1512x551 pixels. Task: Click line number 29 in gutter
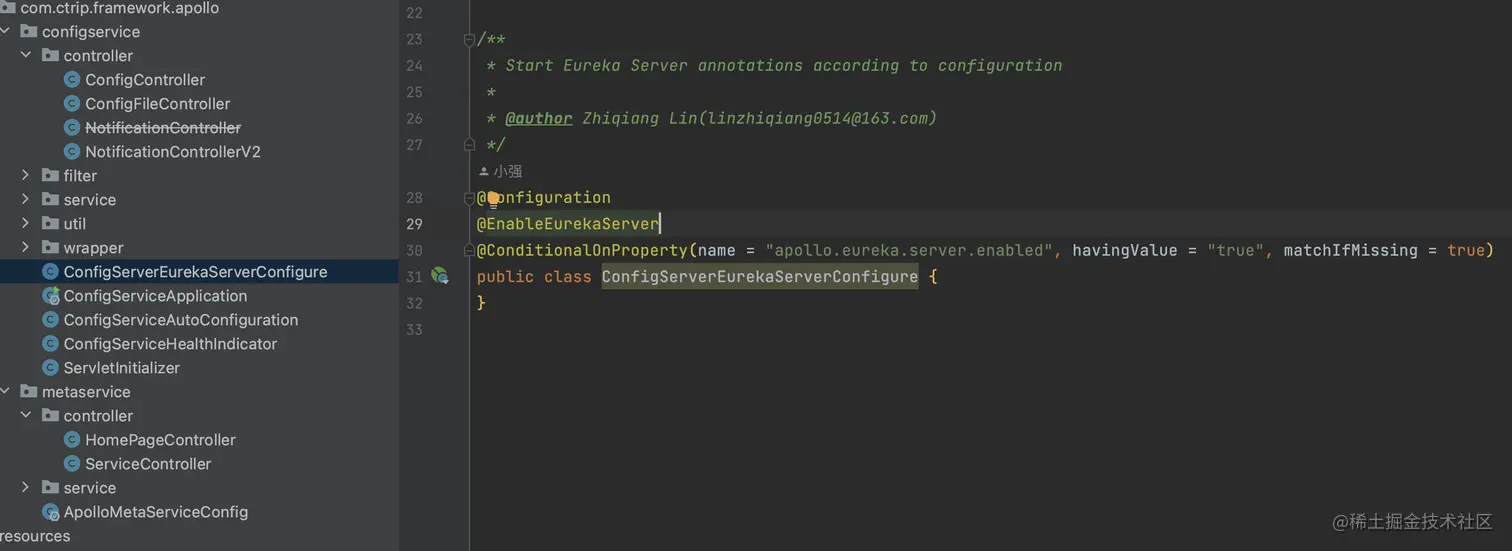click(414, 224)
